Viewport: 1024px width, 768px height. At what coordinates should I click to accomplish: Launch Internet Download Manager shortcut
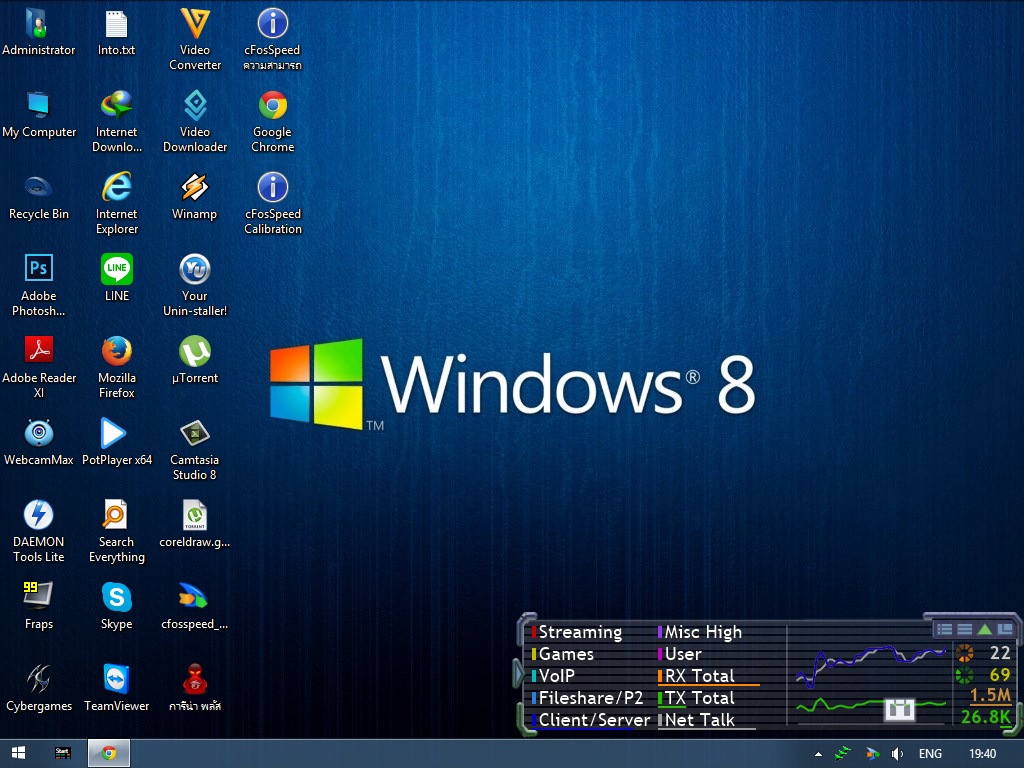(116, 121)
